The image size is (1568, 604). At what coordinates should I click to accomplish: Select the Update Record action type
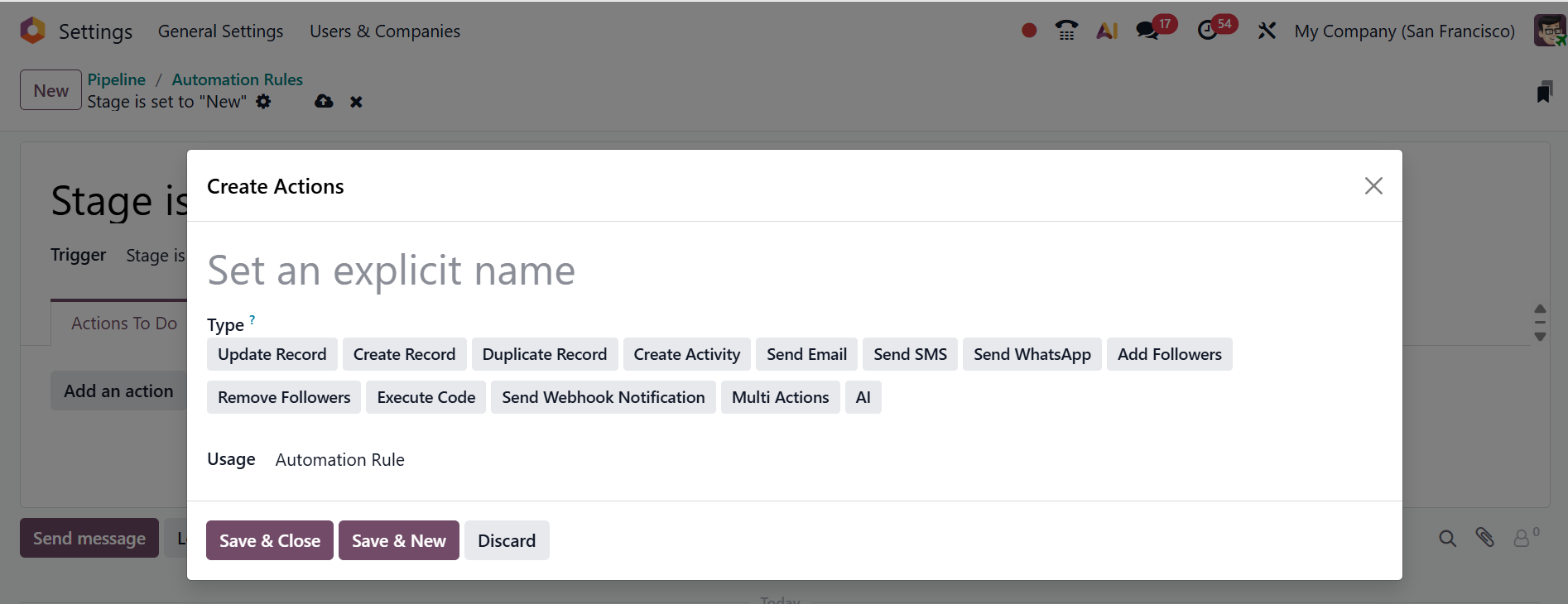[x=272, y=354]
